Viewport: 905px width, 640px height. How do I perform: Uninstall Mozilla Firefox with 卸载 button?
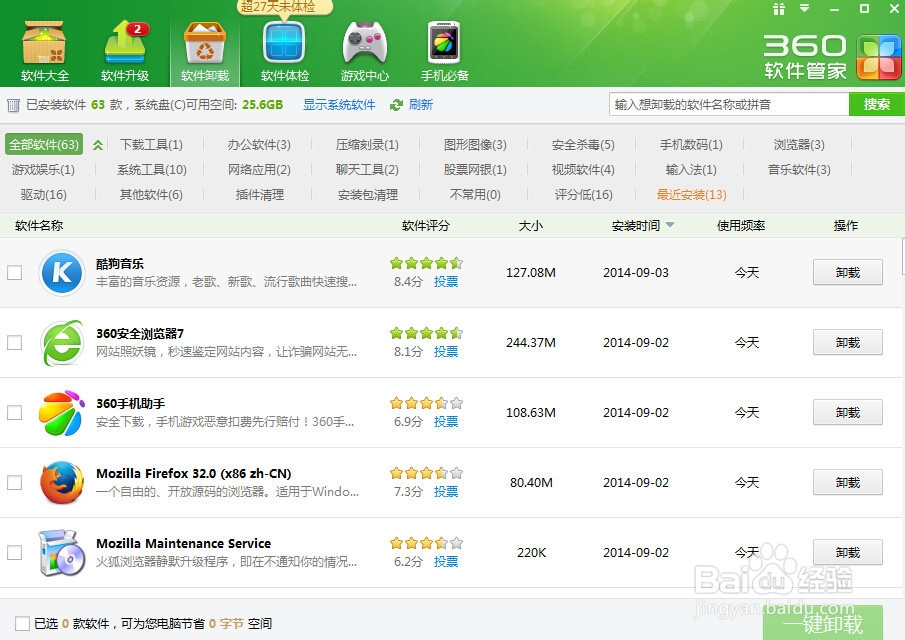848,482
